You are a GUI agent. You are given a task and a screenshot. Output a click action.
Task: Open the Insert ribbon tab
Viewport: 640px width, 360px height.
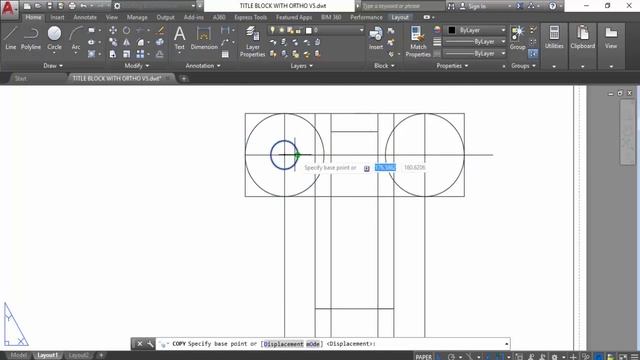[57, 18]
